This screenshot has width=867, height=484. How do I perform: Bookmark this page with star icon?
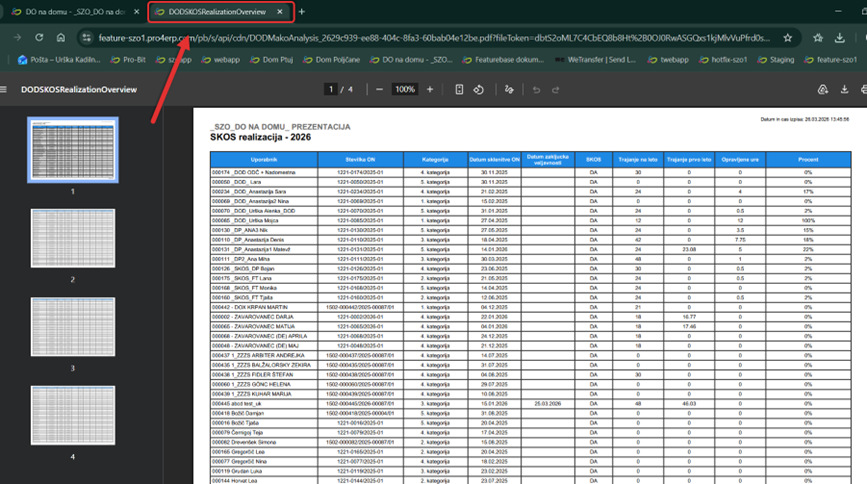pyautogui.click(x=787, y=38)
